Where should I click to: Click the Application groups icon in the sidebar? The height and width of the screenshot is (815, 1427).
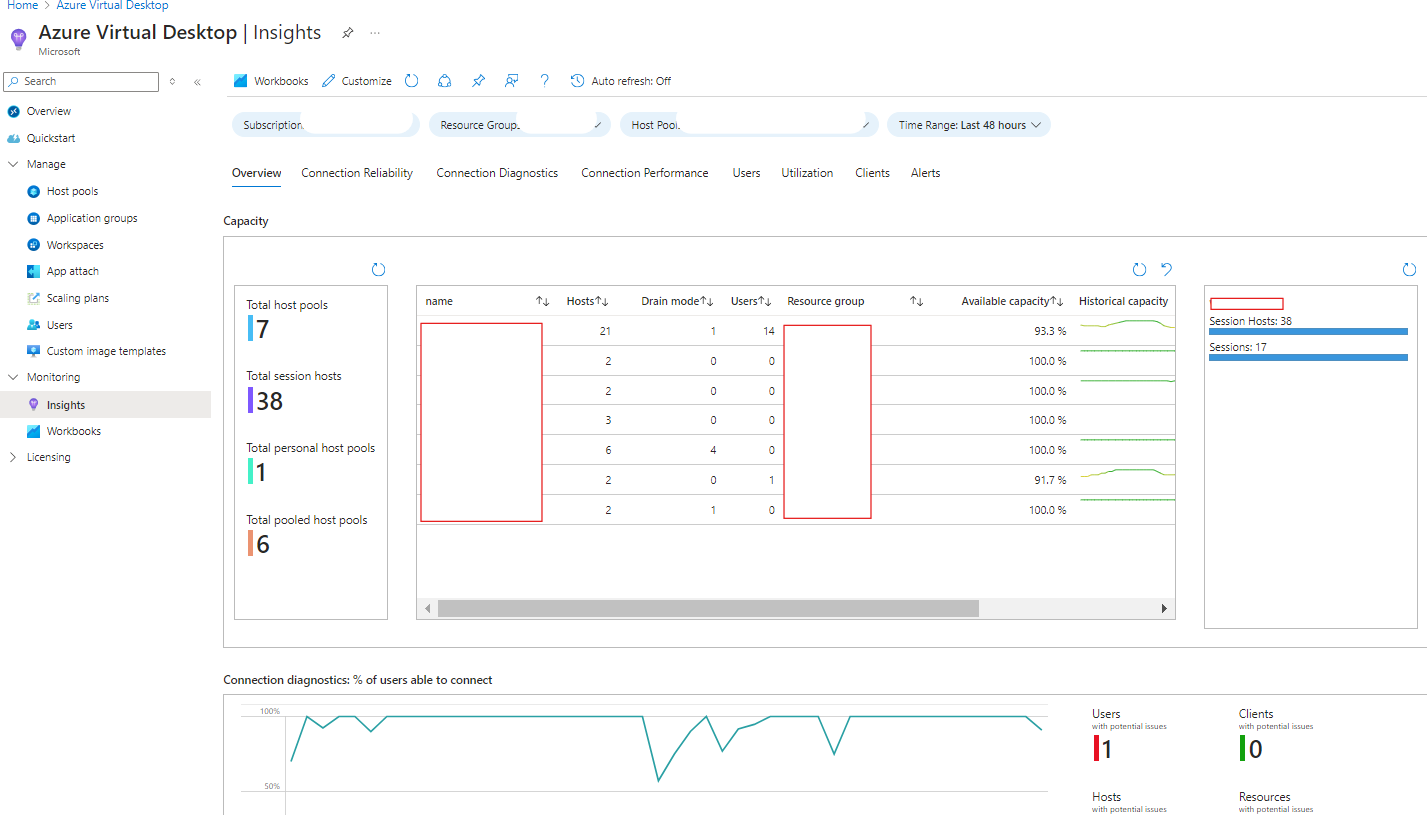click(x=34, y=218)
